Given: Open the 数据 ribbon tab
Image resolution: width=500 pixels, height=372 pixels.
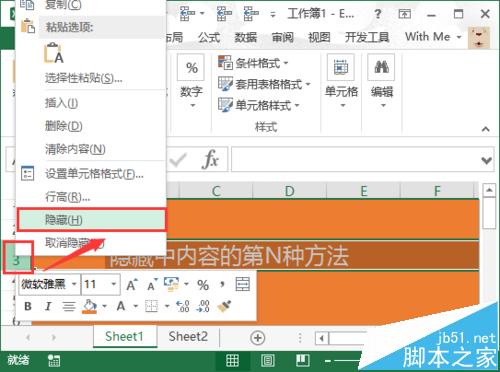Looking at the screenshot, I should [x=246, y=37].
